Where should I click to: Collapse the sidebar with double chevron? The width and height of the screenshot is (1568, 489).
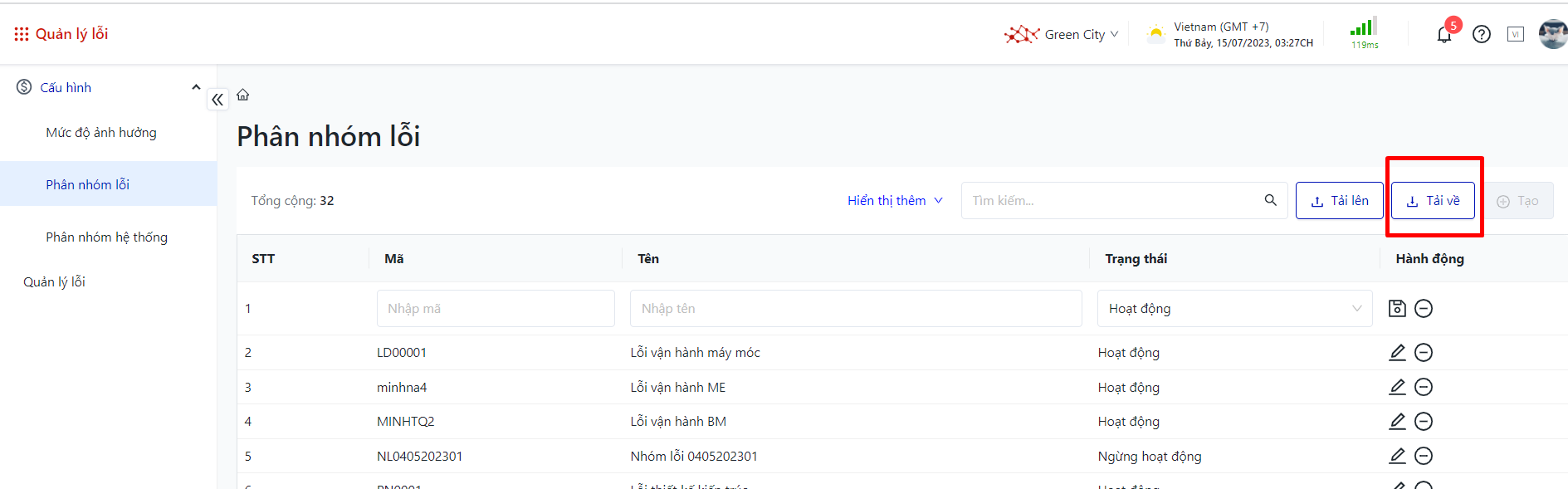tap(217, 100)
